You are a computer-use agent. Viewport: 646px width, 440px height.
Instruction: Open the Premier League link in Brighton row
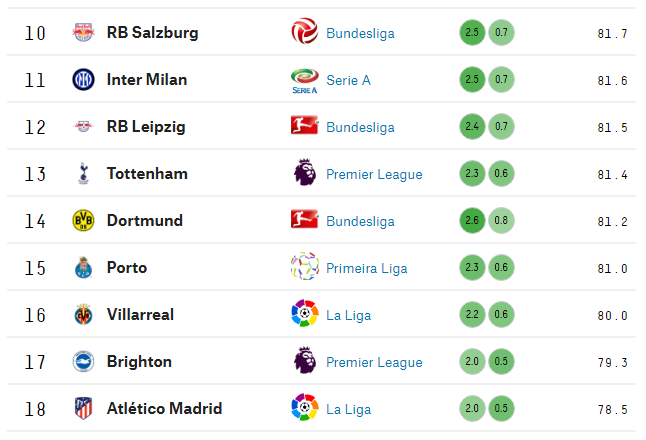click(374, 362)
